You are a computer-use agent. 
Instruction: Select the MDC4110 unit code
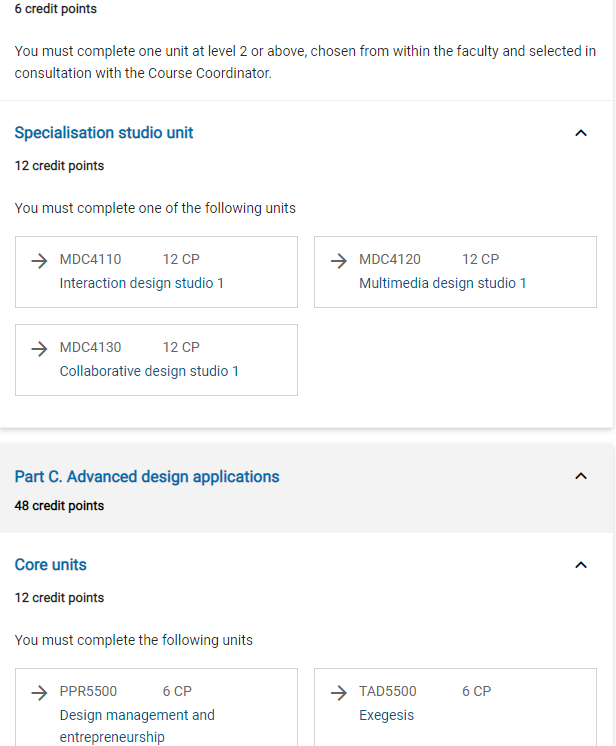(x=90, y=260)
